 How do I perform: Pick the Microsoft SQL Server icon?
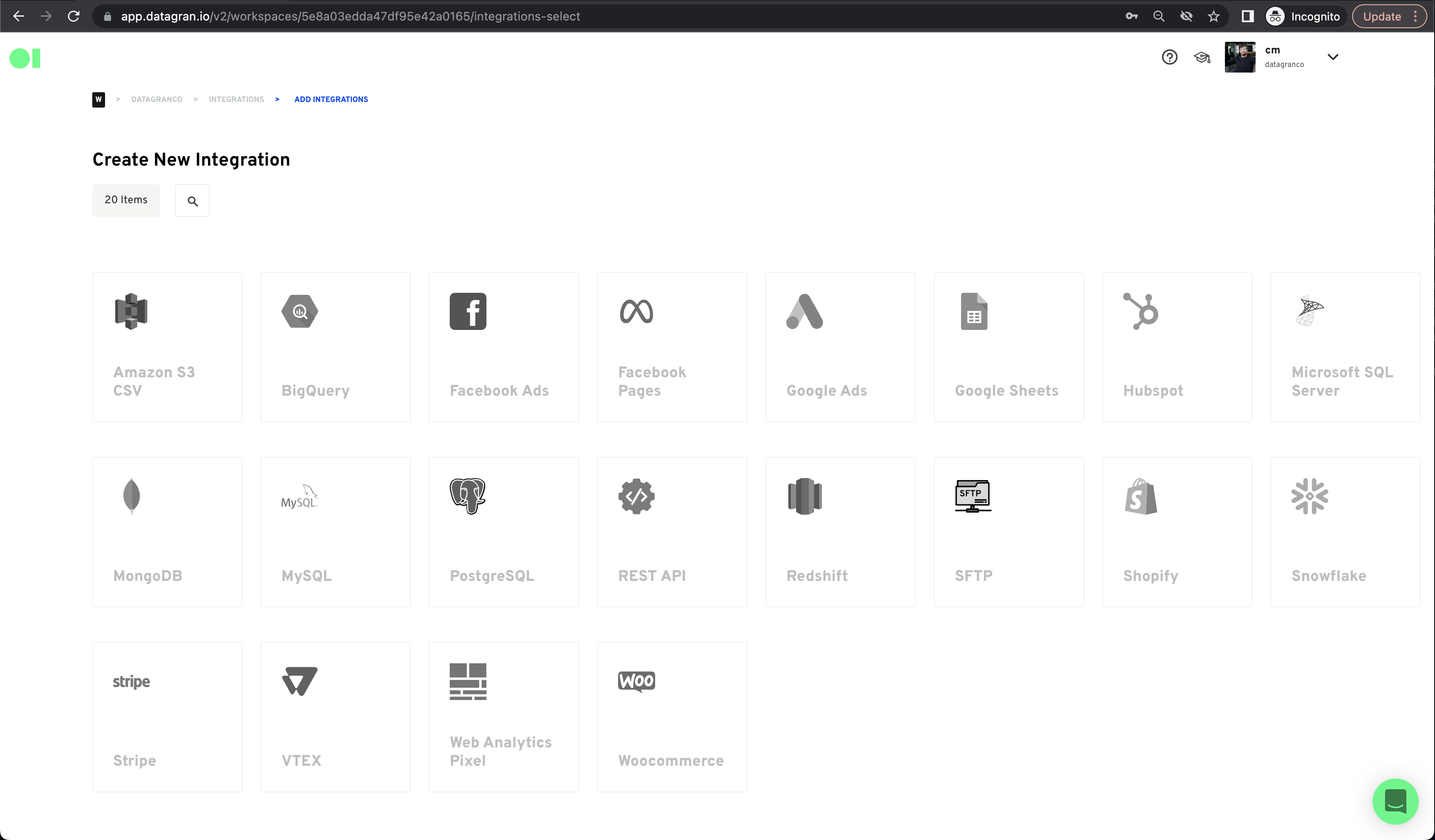[x=1310, y=311]
